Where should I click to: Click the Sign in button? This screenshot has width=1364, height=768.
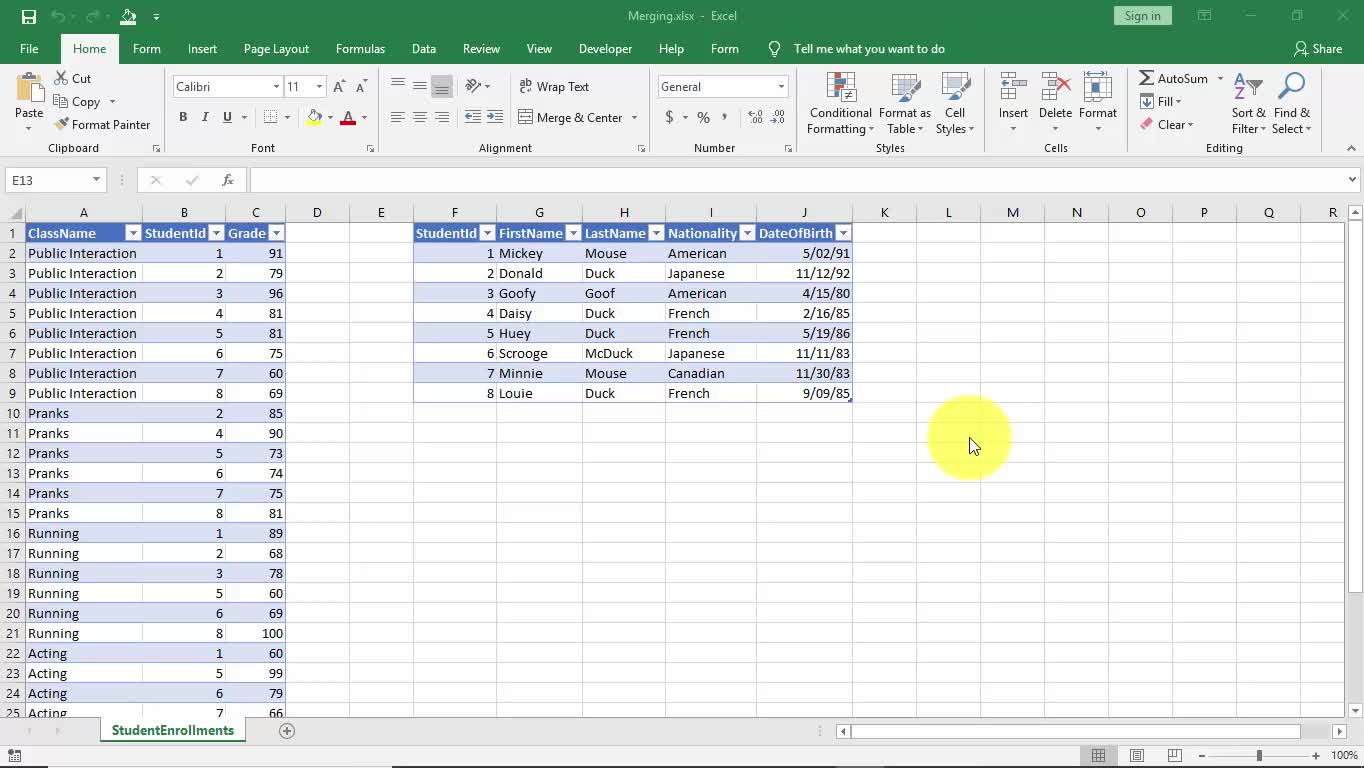coord(1142,16)
